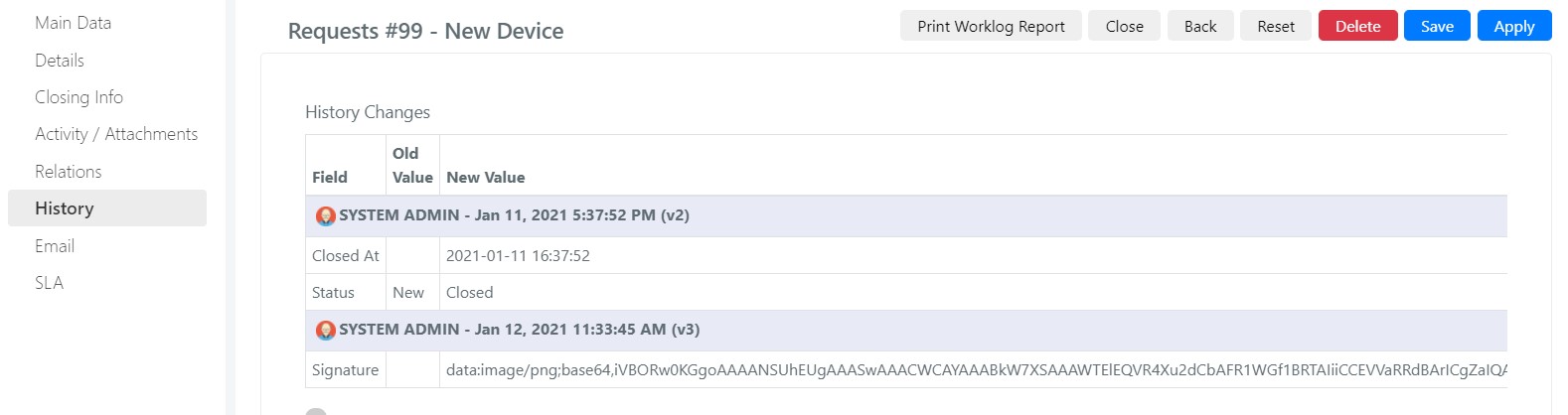Click the Closed status new value cell
This screenshot has width=1568, height=415.
[974, 293]
